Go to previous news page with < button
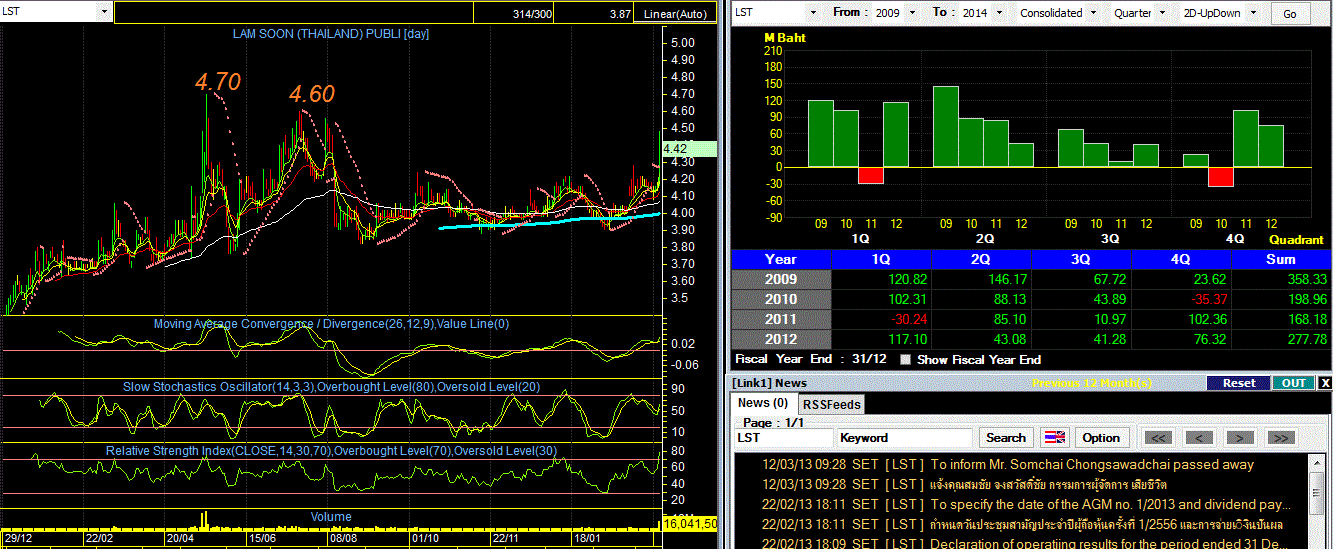The width and height of the screenshot is (1333, 549). tap(1199, 438)
